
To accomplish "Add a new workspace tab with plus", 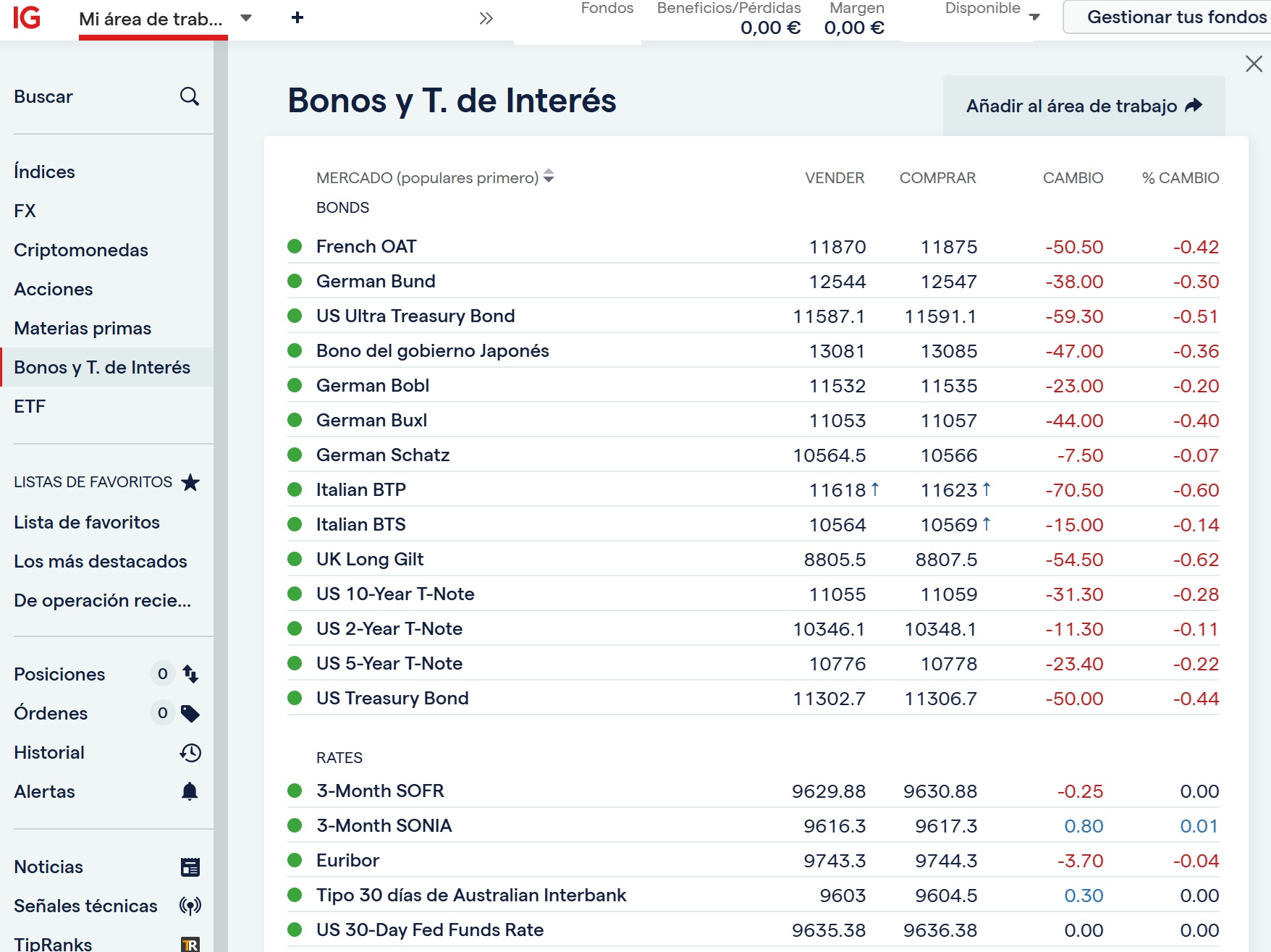I will click(297, 17).
